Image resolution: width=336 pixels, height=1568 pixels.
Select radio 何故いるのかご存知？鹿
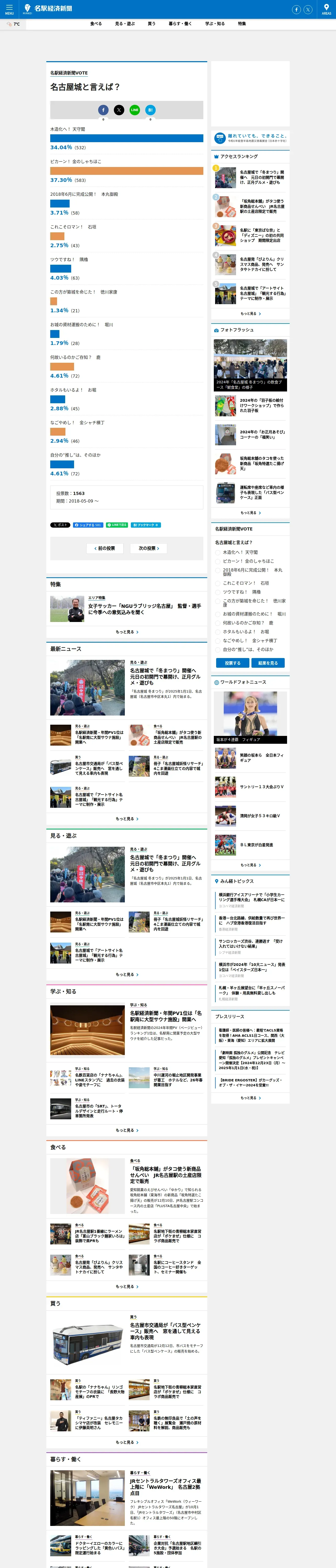(218, 623)
